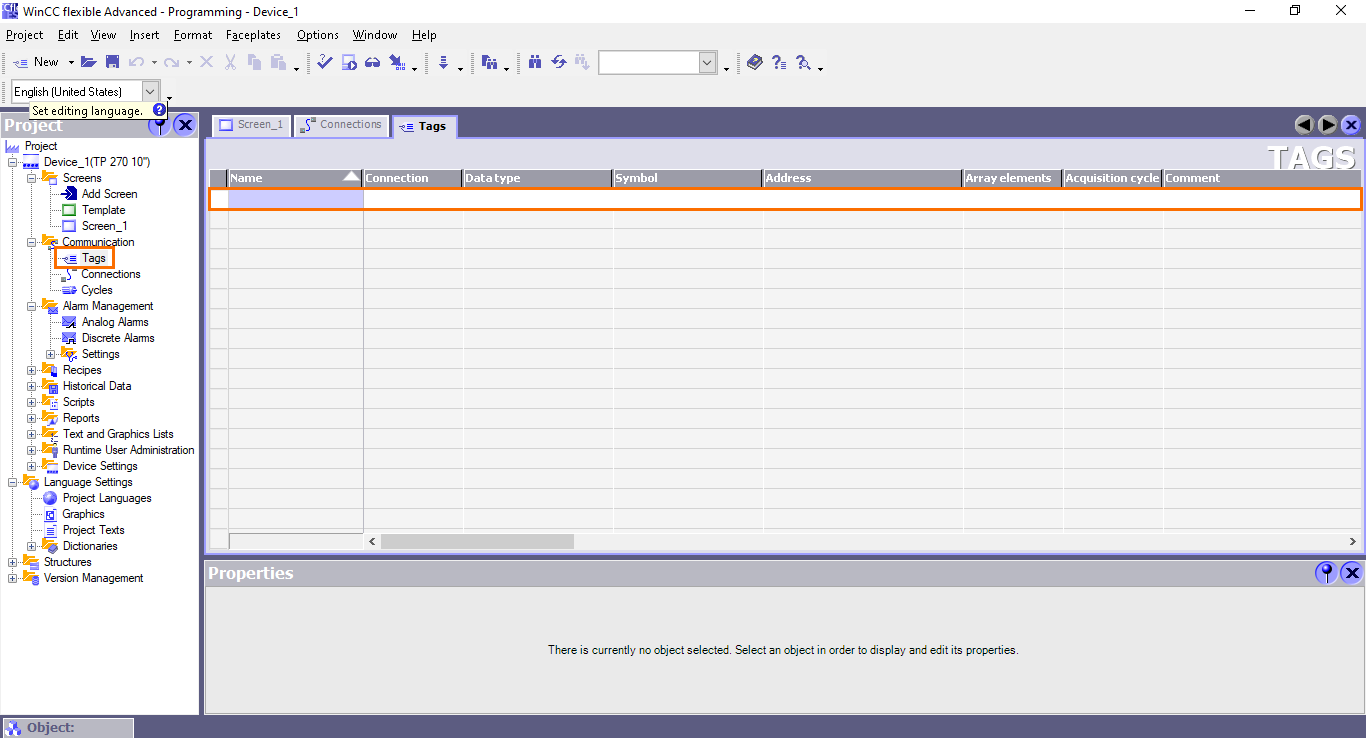
Task: Open Graphics under Language Settings
Action: click(x=83, y=514)
